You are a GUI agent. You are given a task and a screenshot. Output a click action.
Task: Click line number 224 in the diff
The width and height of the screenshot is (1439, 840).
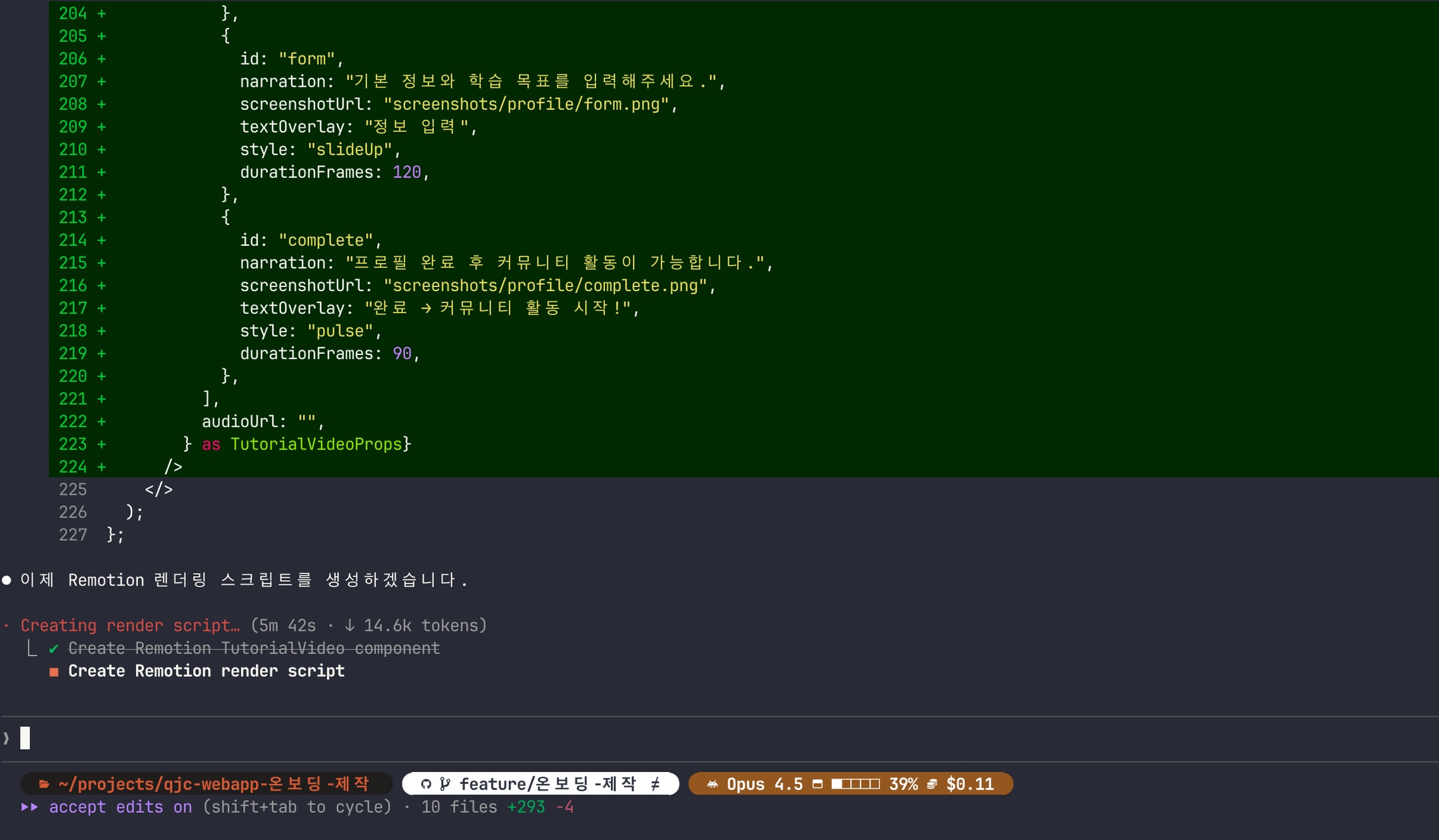[73, 467]
